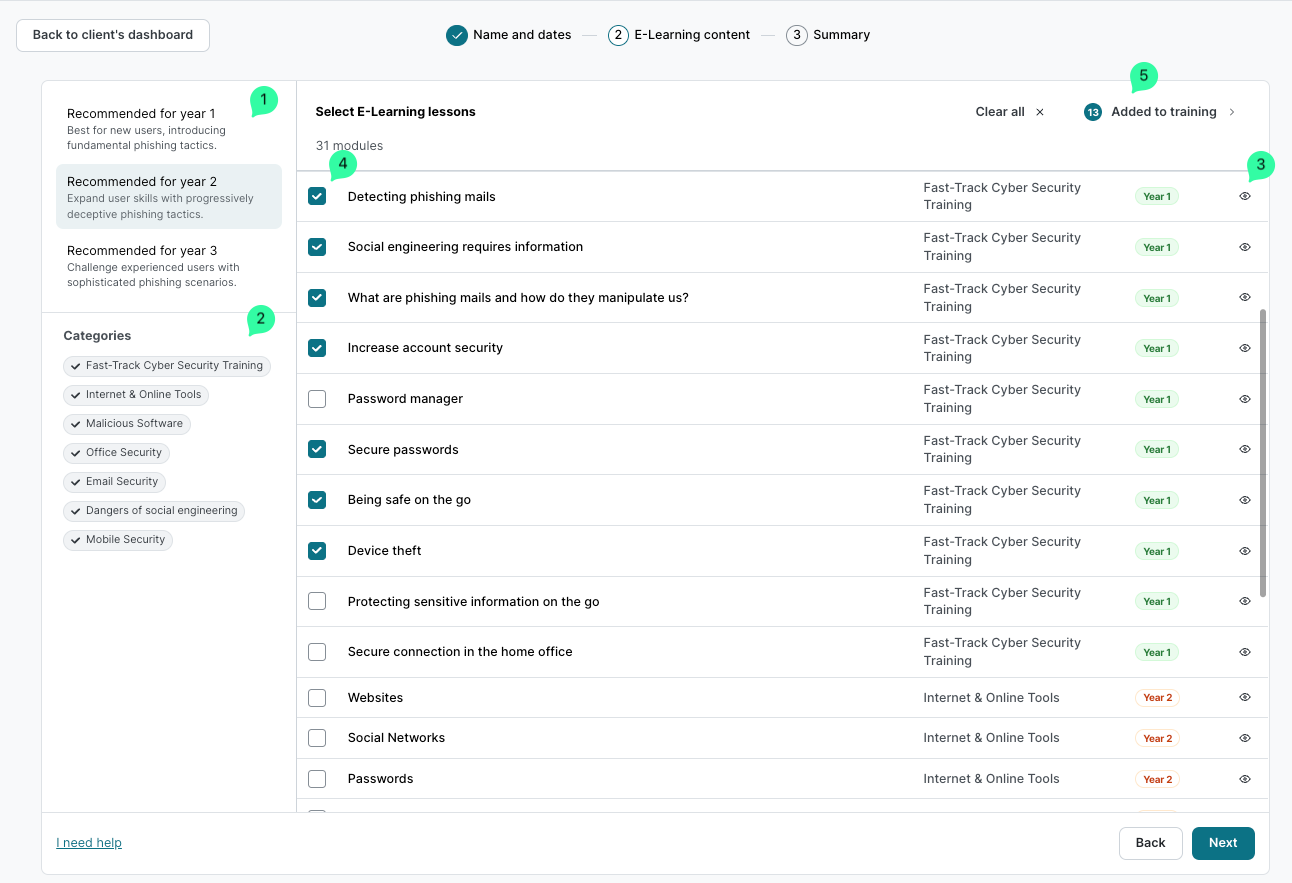1292x883 pixels.
Task: Check the Password manager checkbox
Action: point(317,399)
